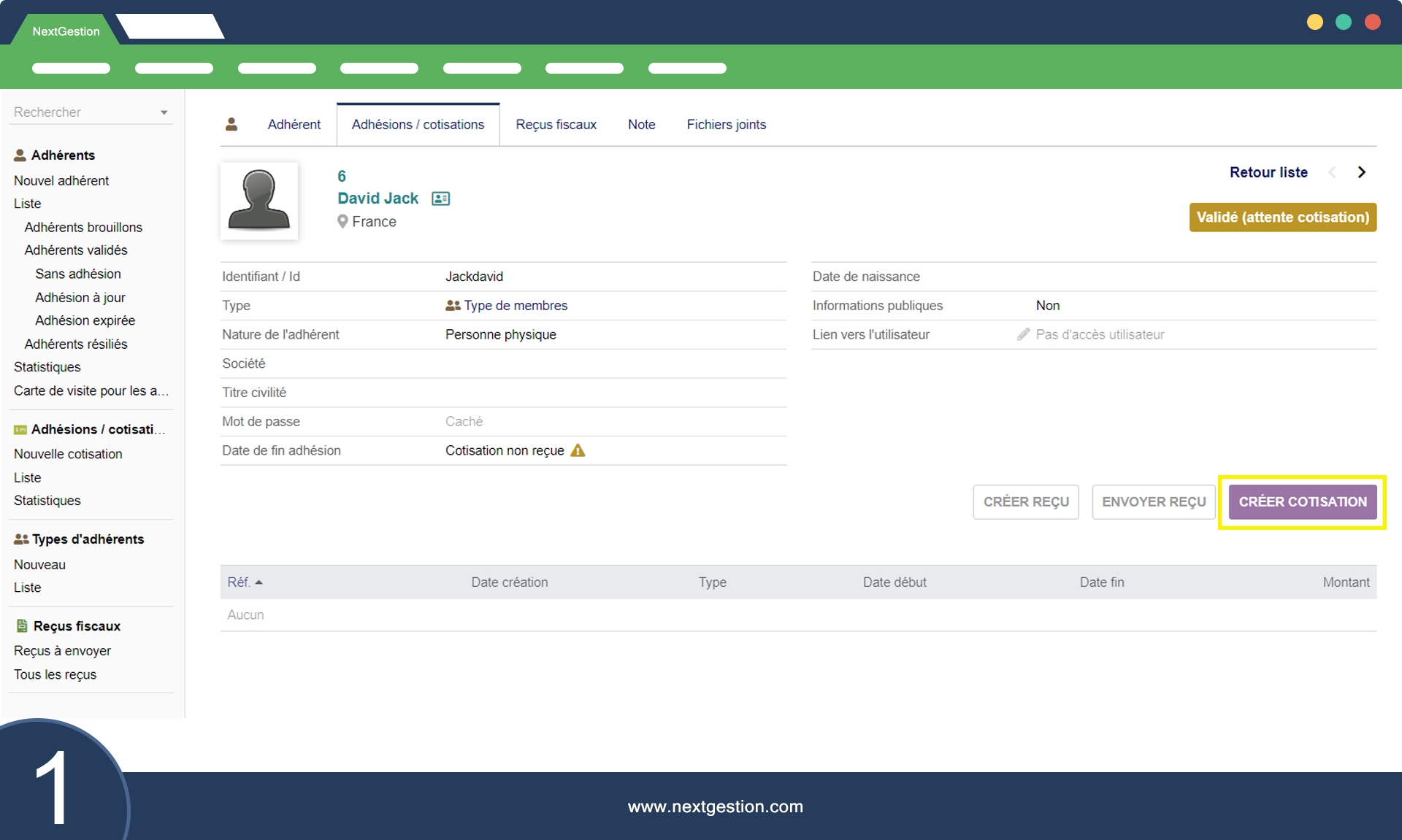This screenshot has height=840, width=1402.
Task: Open the Rechercher dropdown arrow
Action: 164,112
